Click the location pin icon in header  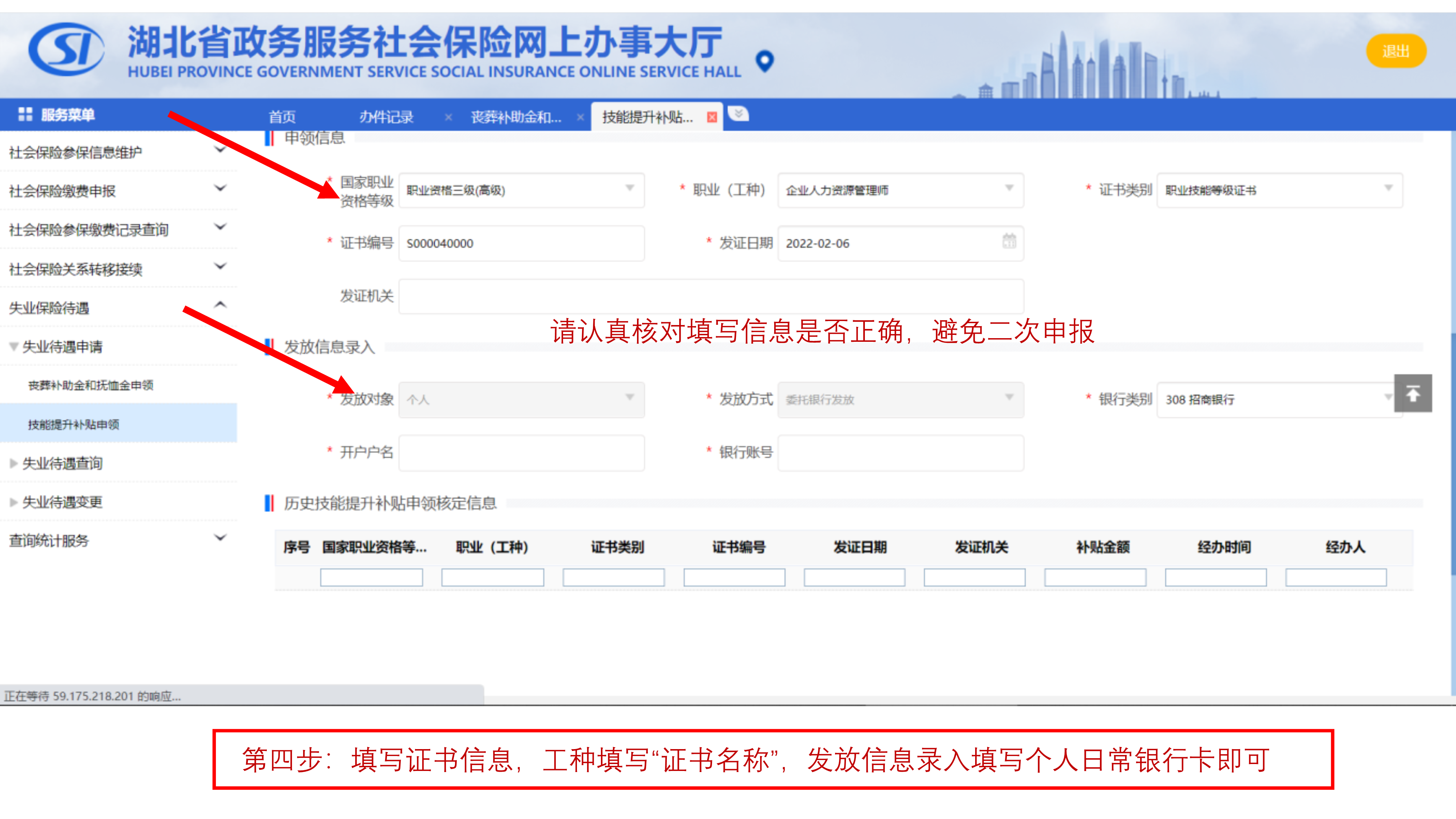pyautogui.click(x=764, y=61)
